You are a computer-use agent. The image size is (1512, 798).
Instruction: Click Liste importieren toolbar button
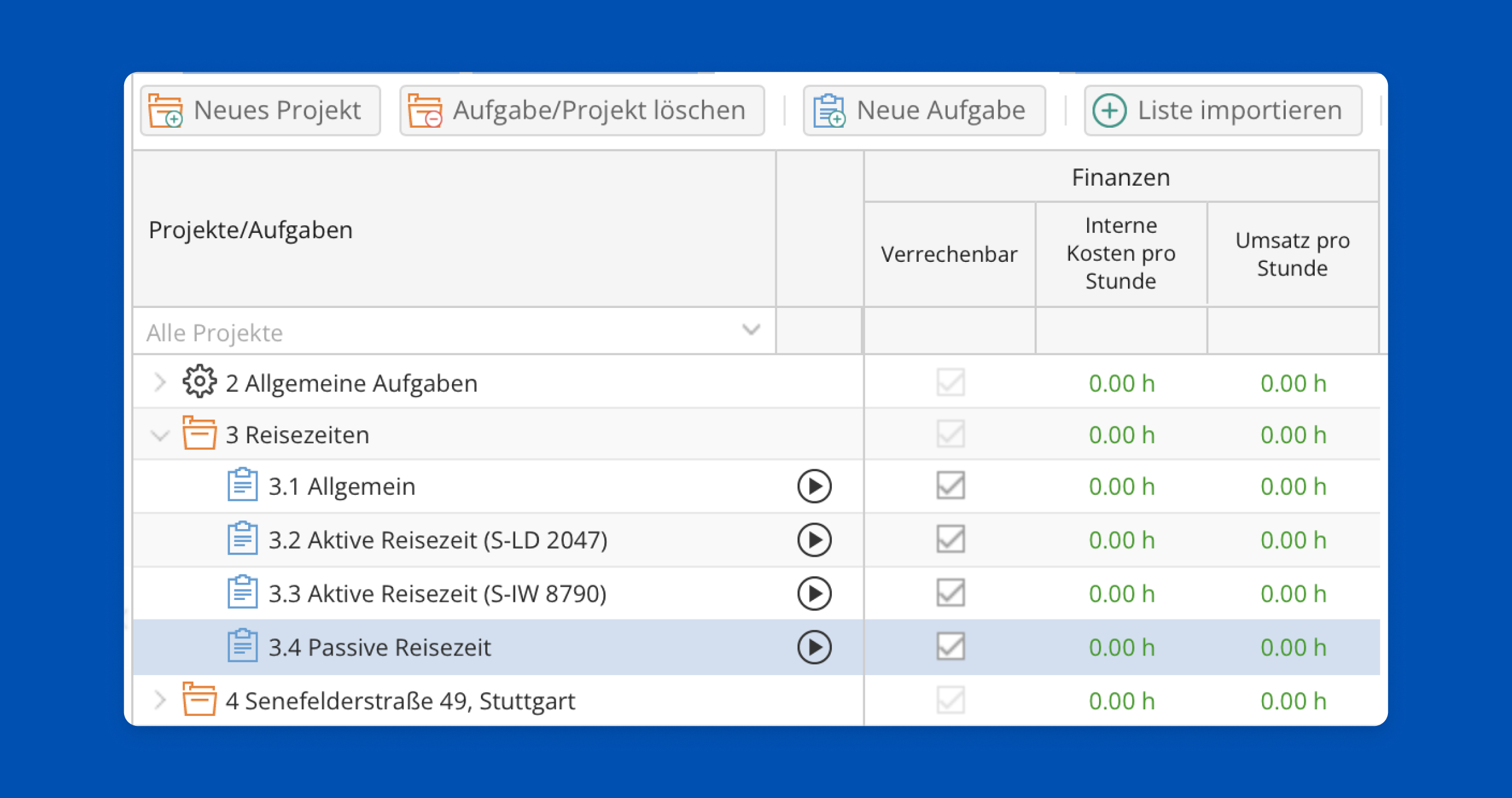click(x=1222, y=111)
